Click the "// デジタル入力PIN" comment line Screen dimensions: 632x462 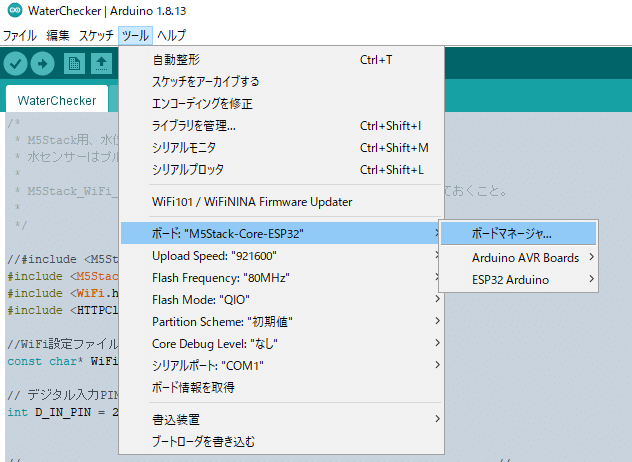pos(63,395)
